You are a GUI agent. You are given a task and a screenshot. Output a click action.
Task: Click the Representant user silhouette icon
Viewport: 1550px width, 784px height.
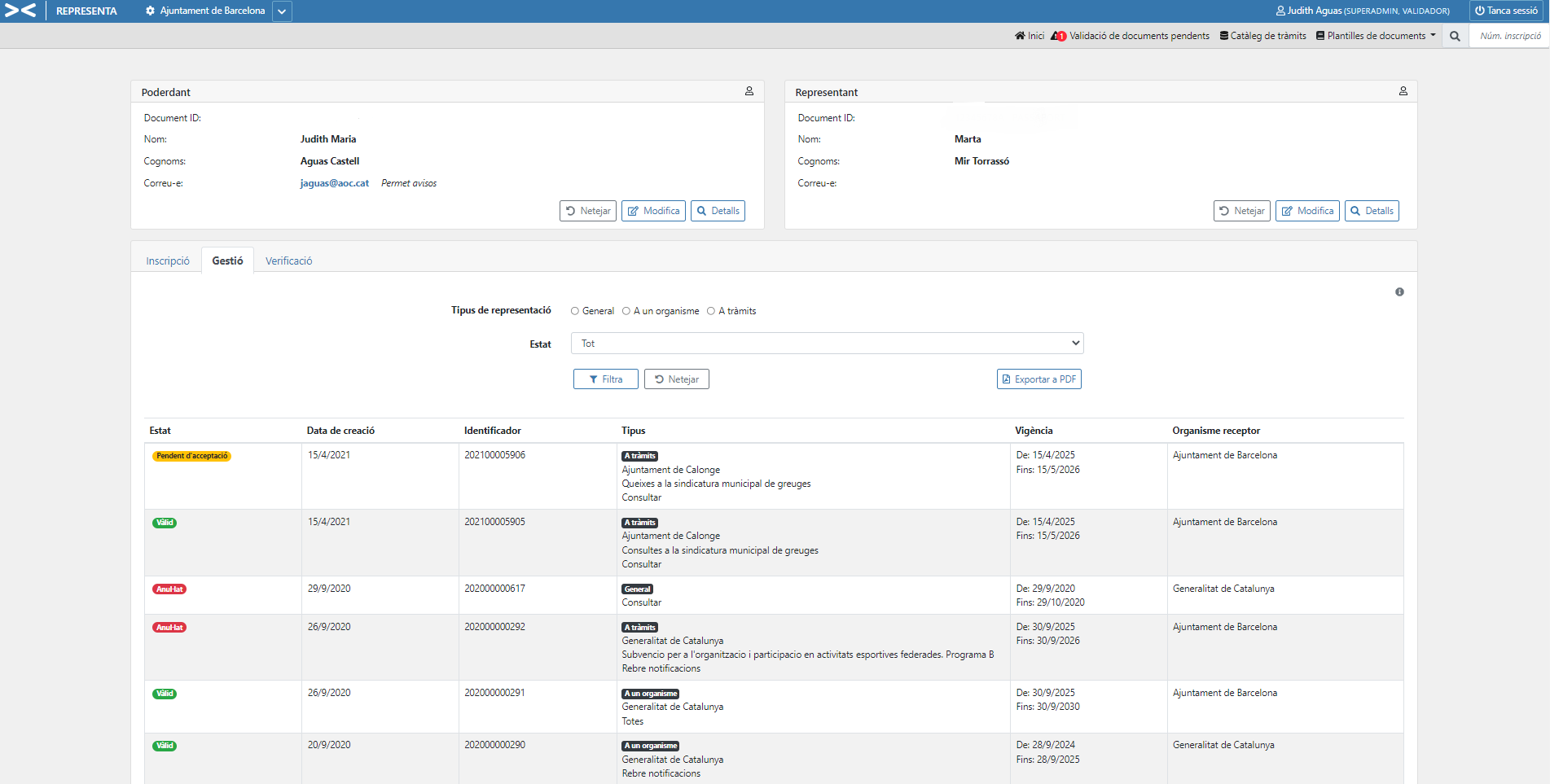[1403, 91]
